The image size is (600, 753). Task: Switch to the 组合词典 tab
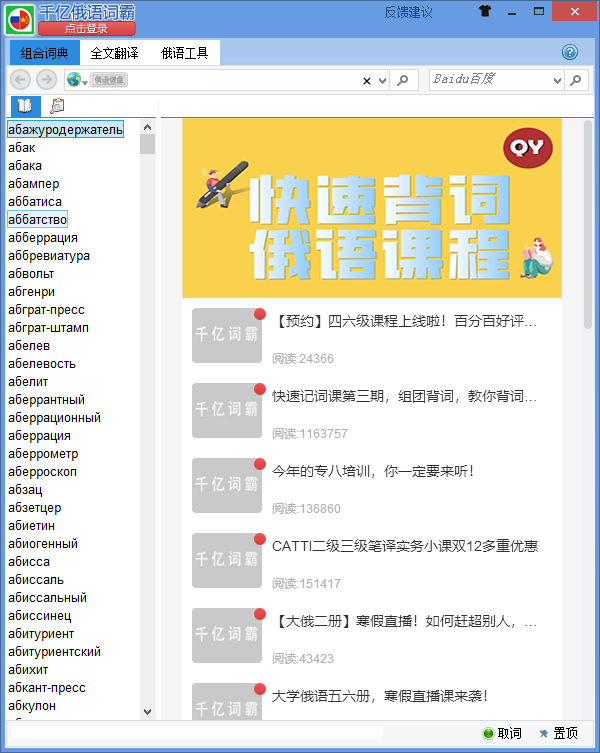click(x=45, y=53)
